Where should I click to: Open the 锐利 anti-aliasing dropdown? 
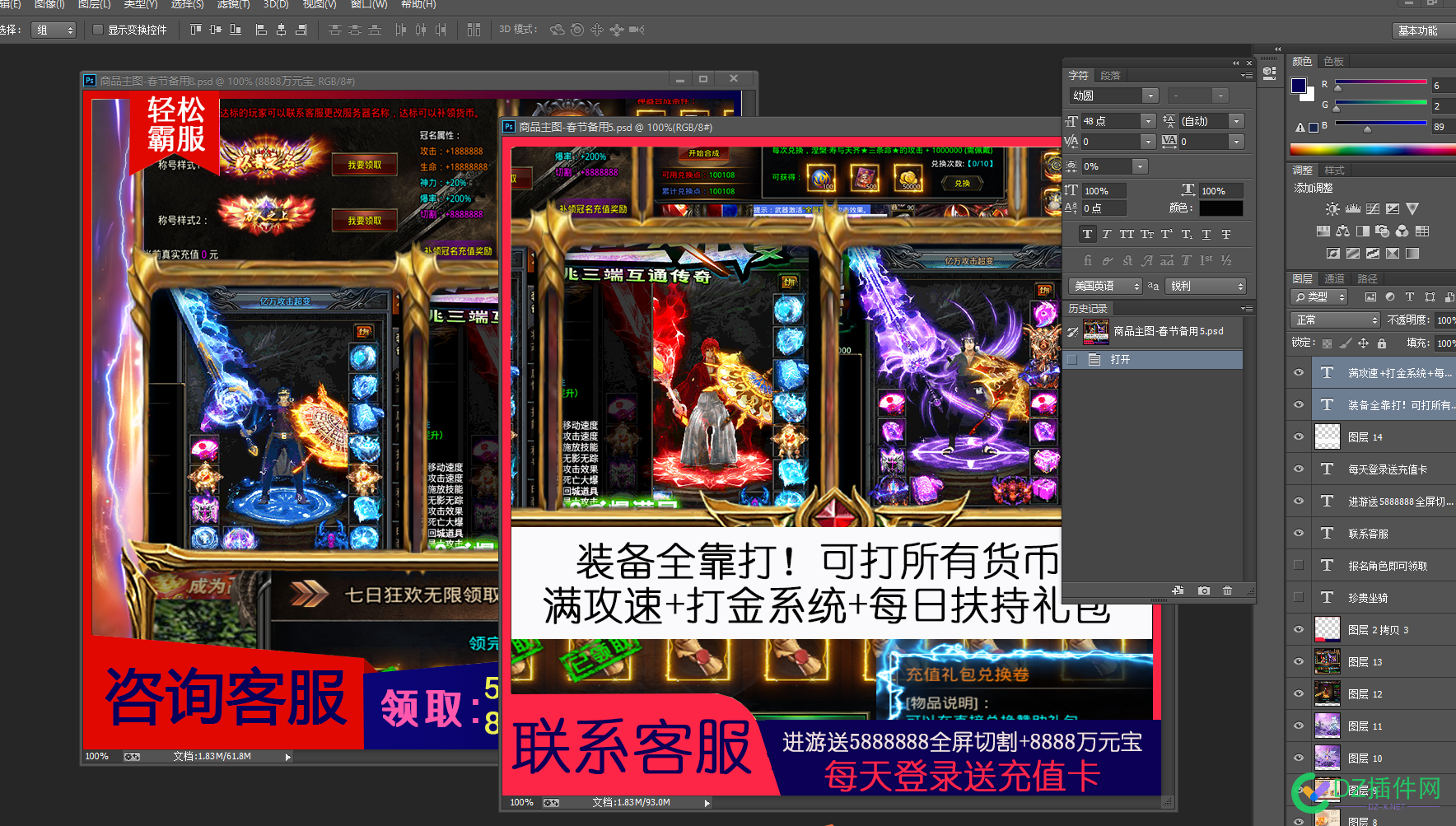(1206, 286)
